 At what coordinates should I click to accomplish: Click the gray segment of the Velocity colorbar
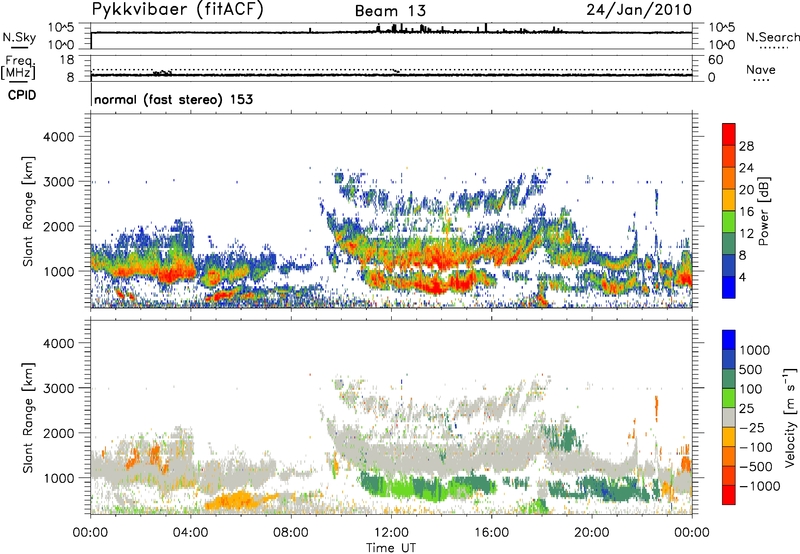pyautogui.click(x=729, y=417)
